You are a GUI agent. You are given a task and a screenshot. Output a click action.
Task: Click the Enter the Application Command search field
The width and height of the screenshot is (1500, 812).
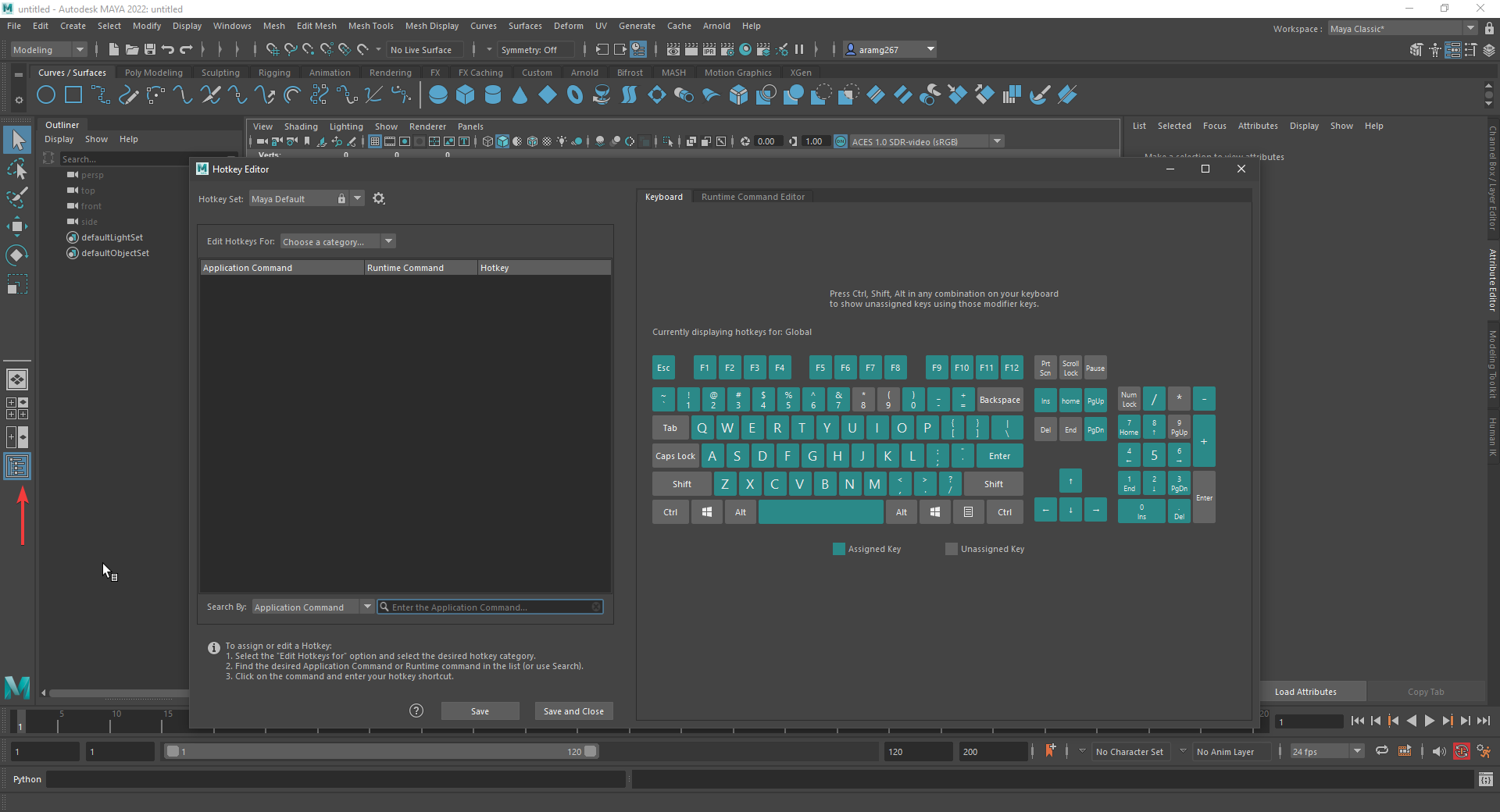[x=491, y=607]
